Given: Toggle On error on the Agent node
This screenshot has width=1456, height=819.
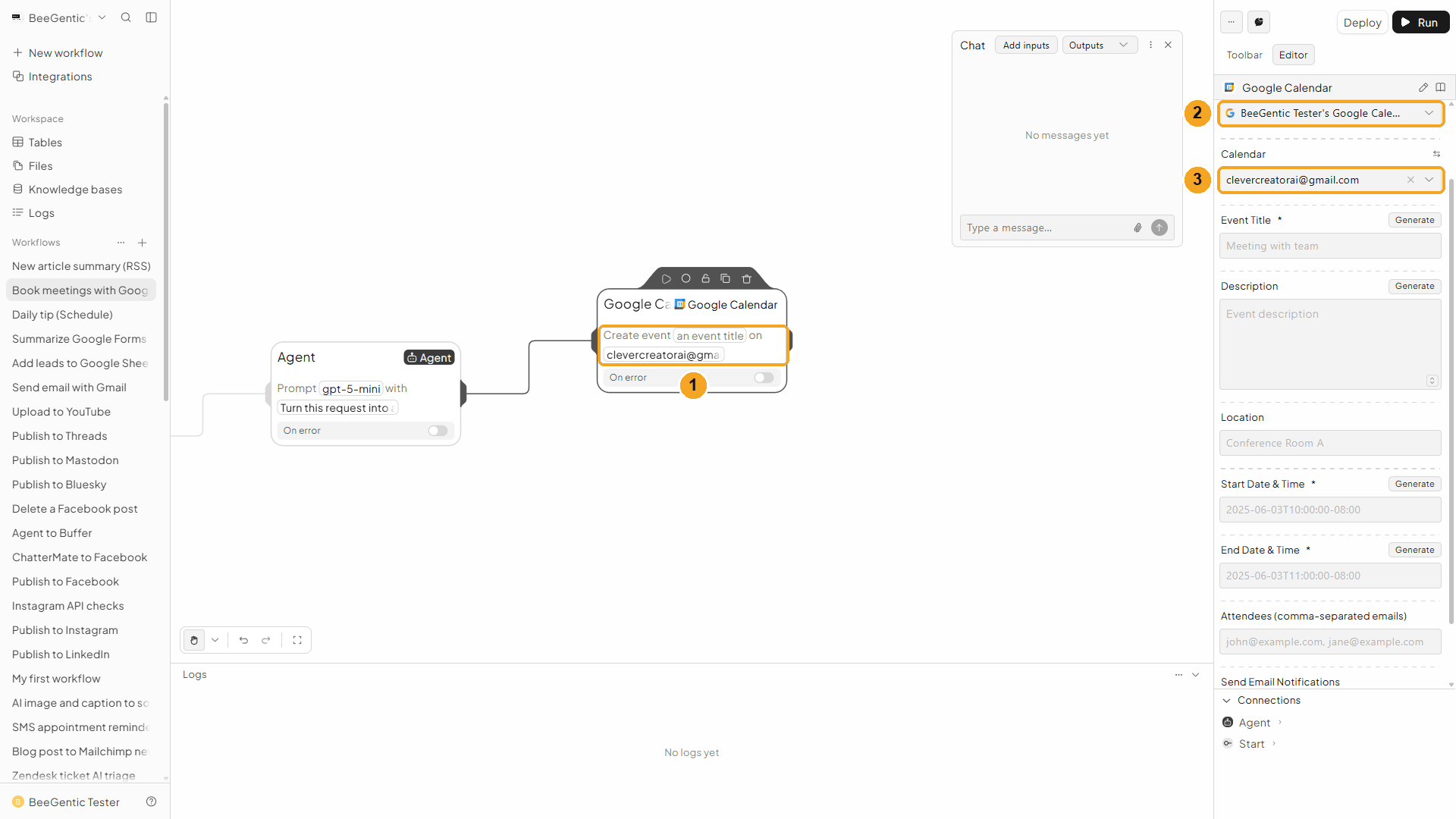Looking at the screenshot, I should coord(438,431).
